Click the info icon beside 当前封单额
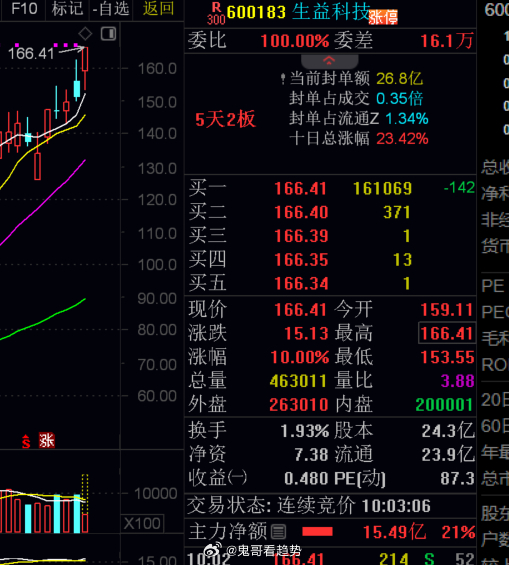The width and height of the screenshot is (509, 565). click(x=283, y=79)
